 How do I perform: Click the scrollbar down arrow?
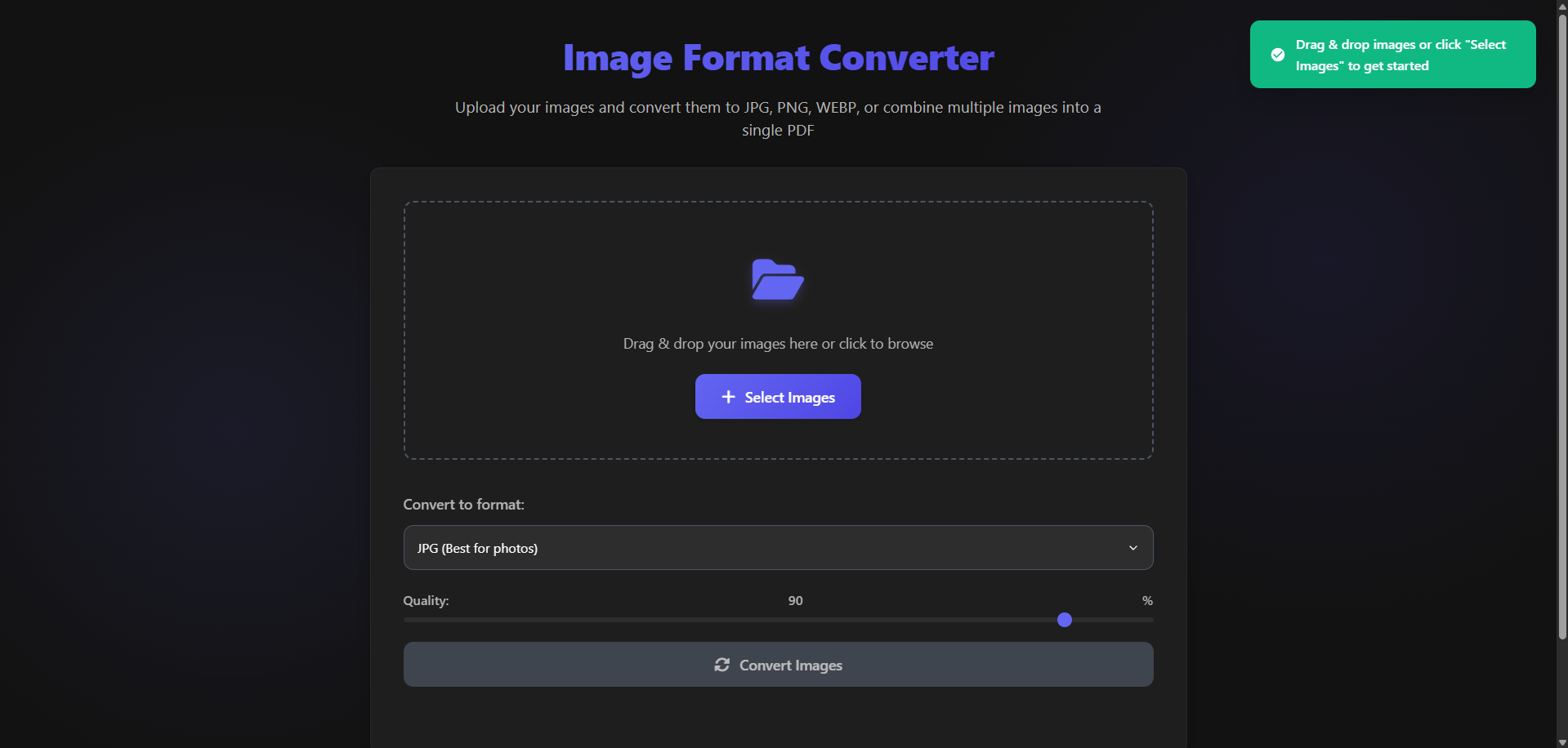pos(1561,741)
